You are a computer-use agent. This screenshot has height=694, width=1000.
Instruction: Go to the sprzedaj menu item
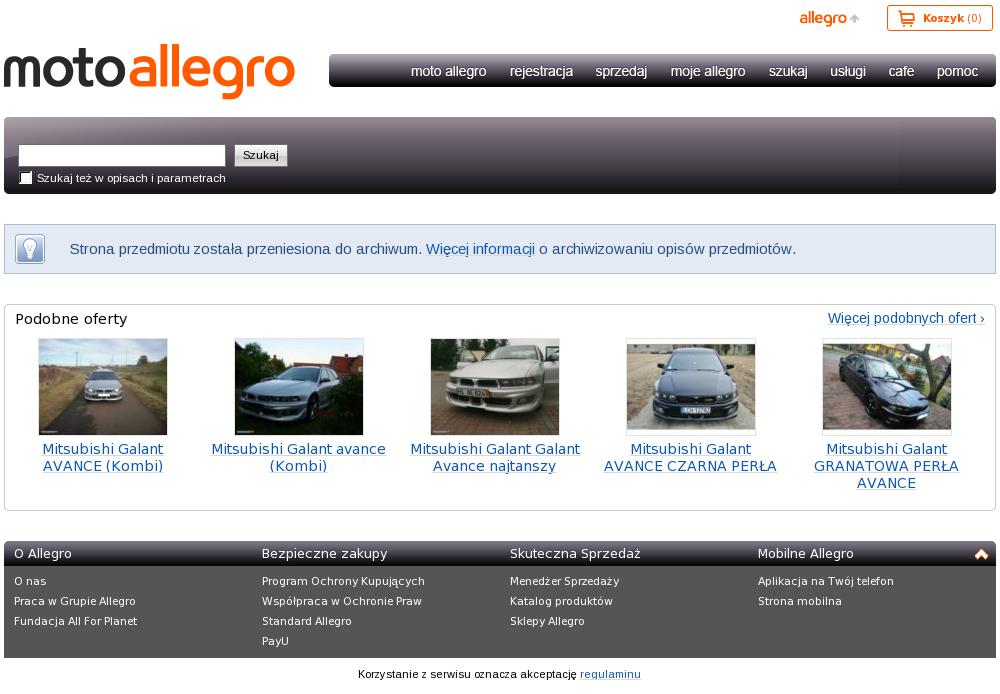(x=621, y=71)
